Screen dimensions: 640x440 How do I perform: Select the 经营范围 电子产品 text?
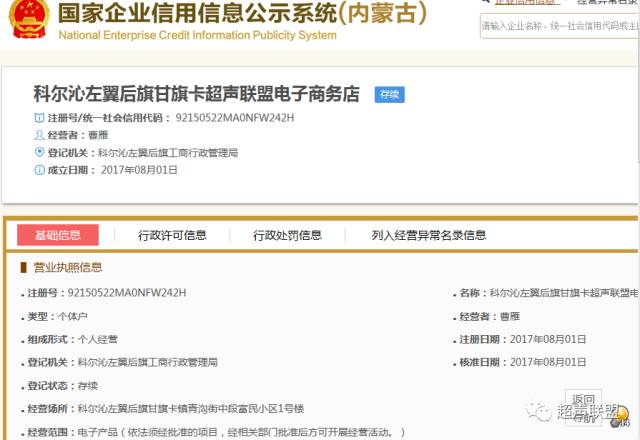click(x=241, y=432)
